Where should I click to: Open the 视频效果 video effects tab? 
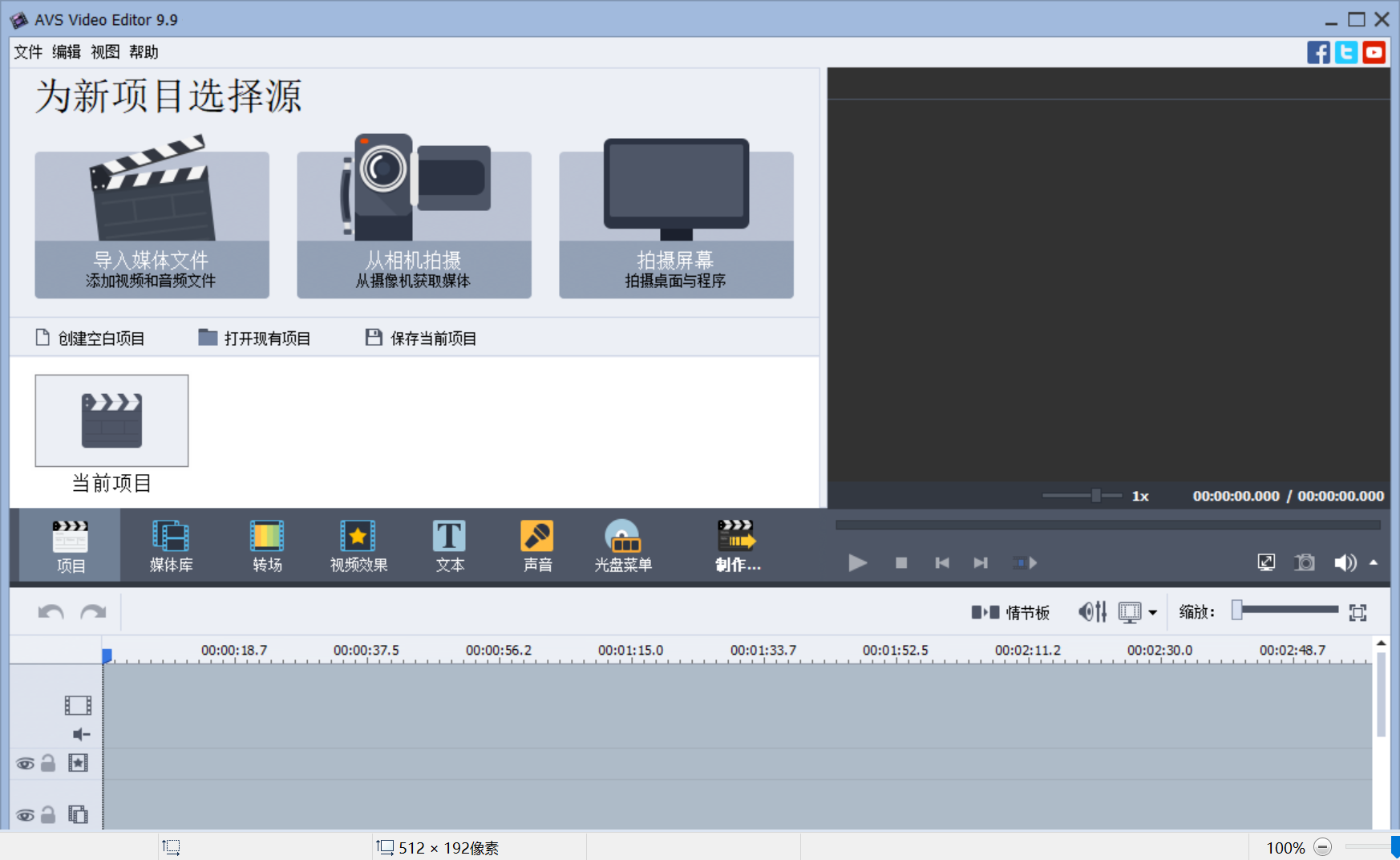click(x=358, y=546)
